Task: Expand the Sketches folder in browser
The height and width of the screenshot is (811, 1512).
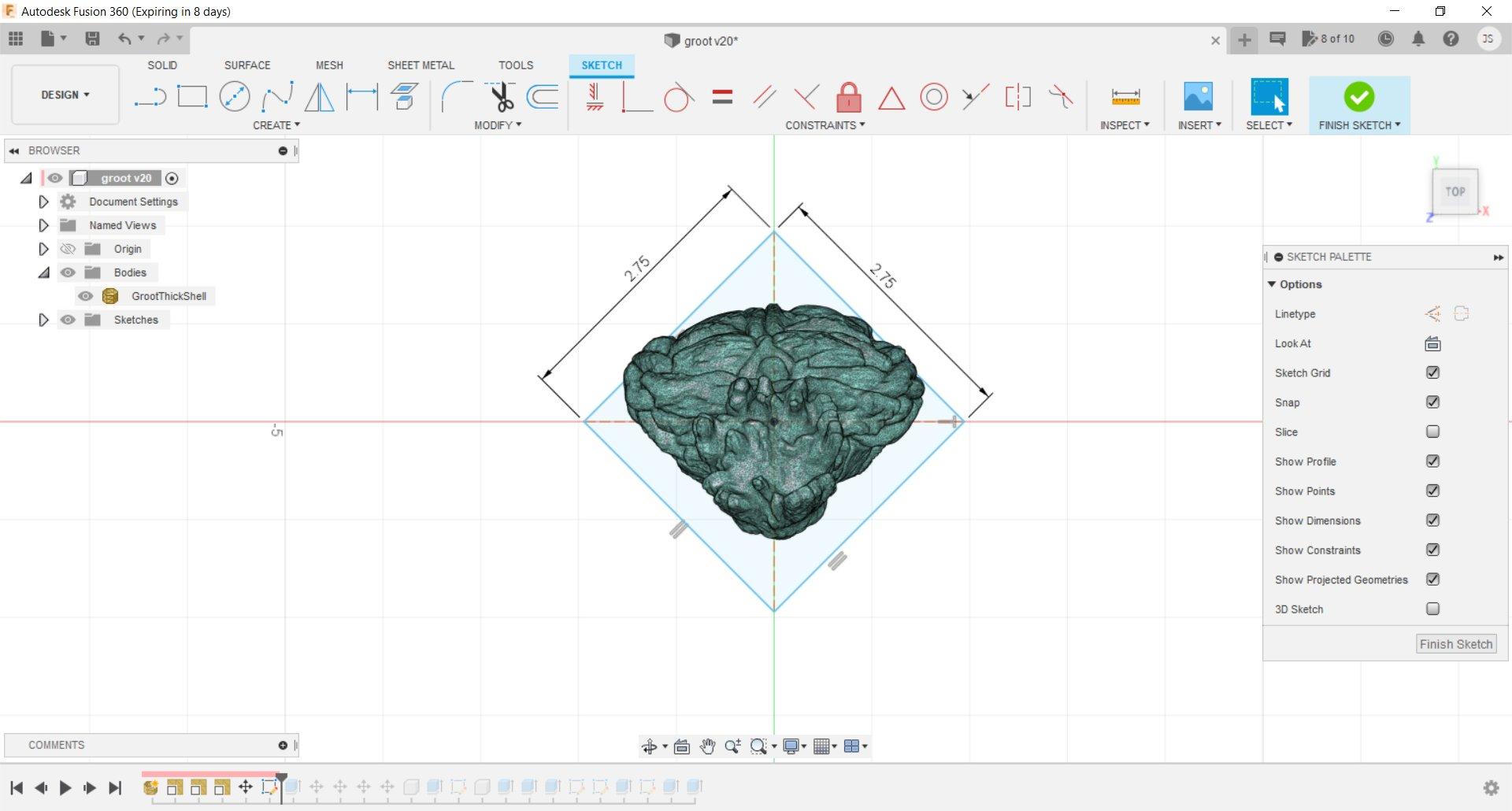Action: point(44,320)
